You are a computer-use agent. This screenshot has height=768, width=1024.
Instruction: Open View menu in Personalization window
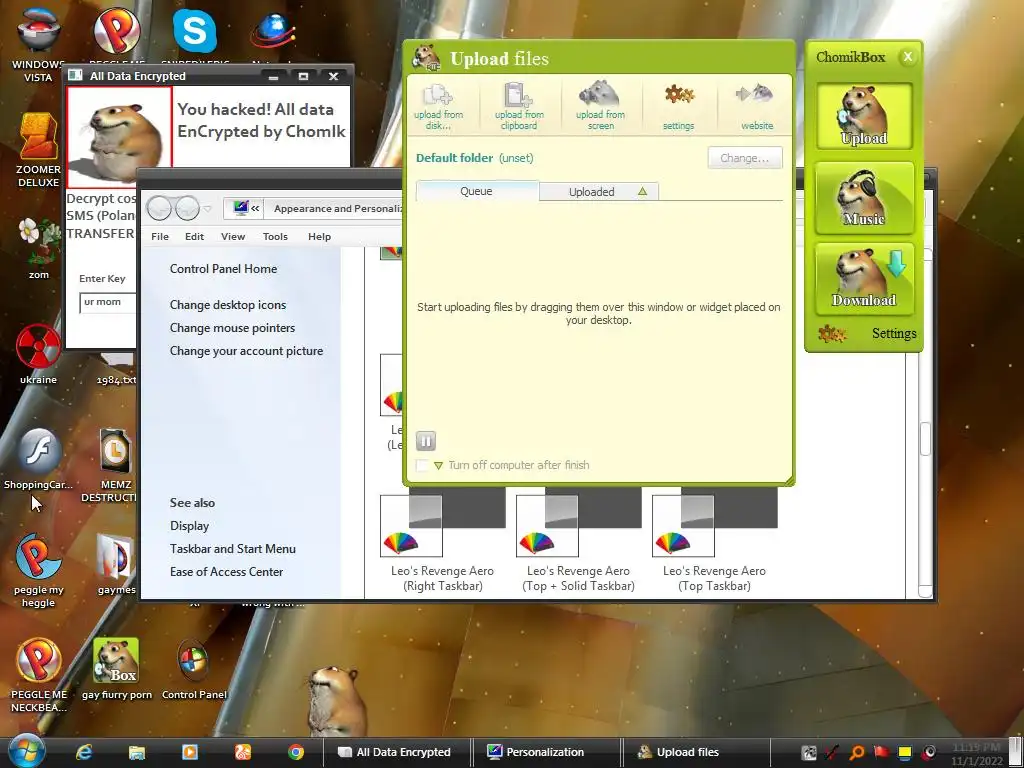click(233, 236)
